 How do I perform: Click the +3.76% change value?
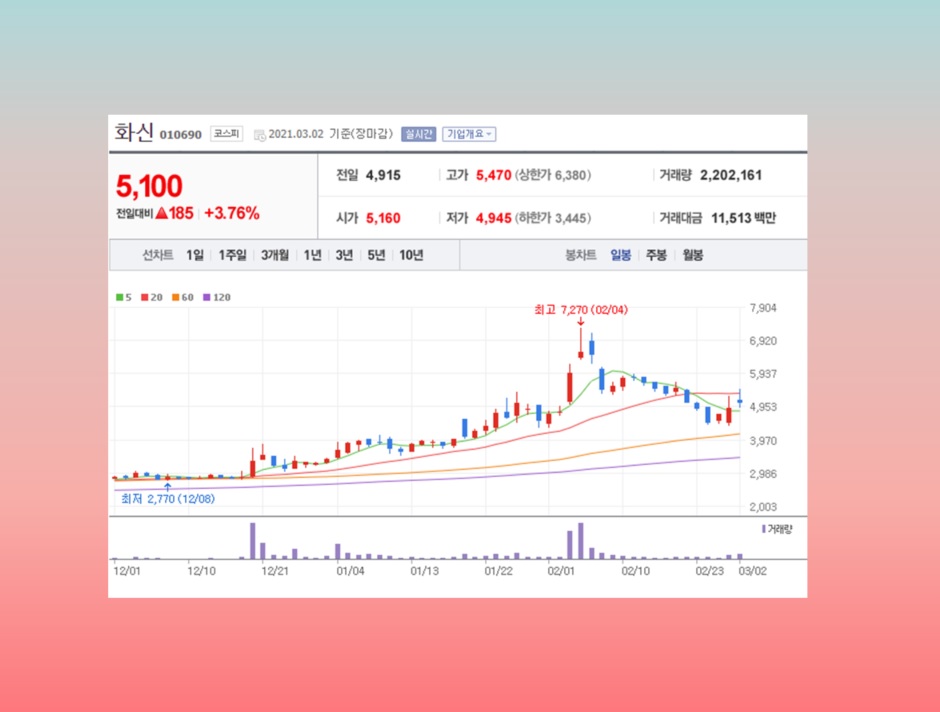coord(232,213)
